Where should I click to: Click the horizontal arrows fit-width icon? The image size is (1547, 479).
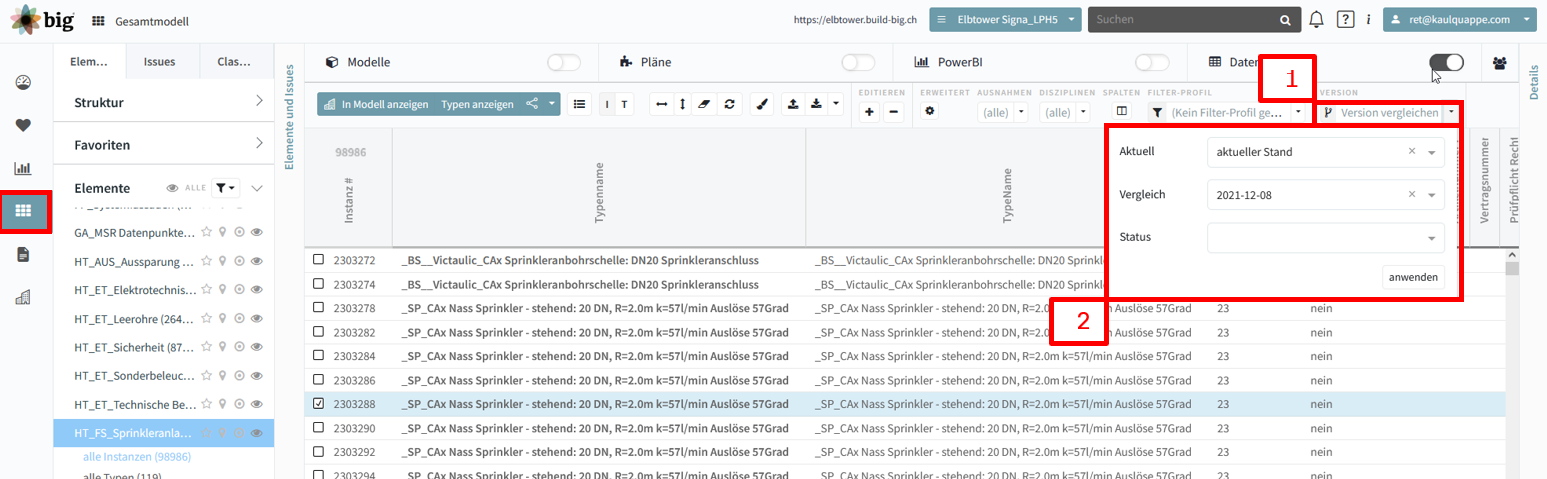(x=661, y=104)
